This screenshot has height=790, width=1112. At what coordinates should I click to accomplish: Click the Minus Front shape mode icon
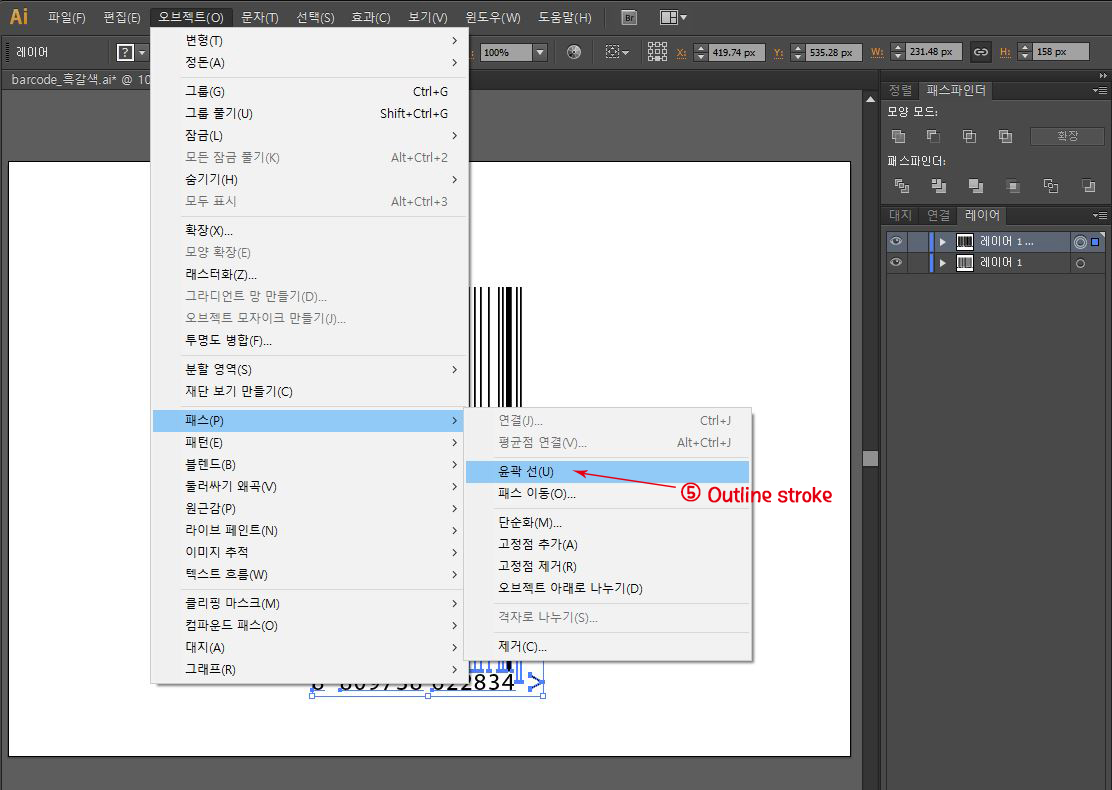pos(933,136)
